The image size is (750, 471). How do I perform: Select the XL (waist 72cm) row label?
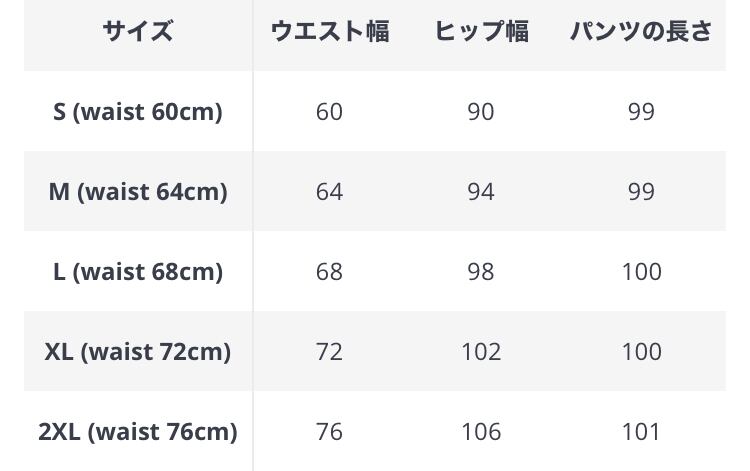[x=138, y=351]
